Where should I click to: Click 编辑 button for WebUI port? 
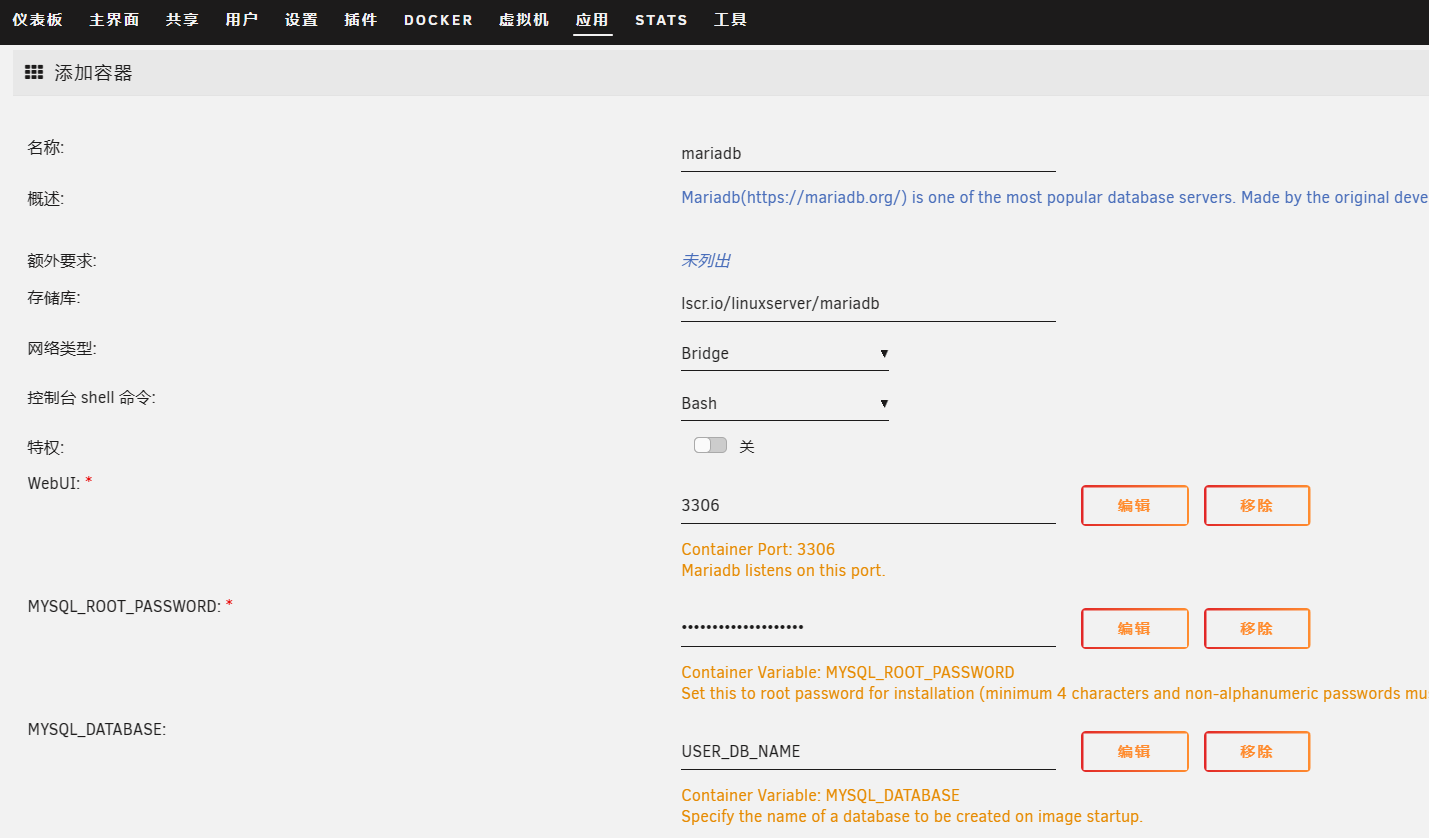click(1134, 506)
